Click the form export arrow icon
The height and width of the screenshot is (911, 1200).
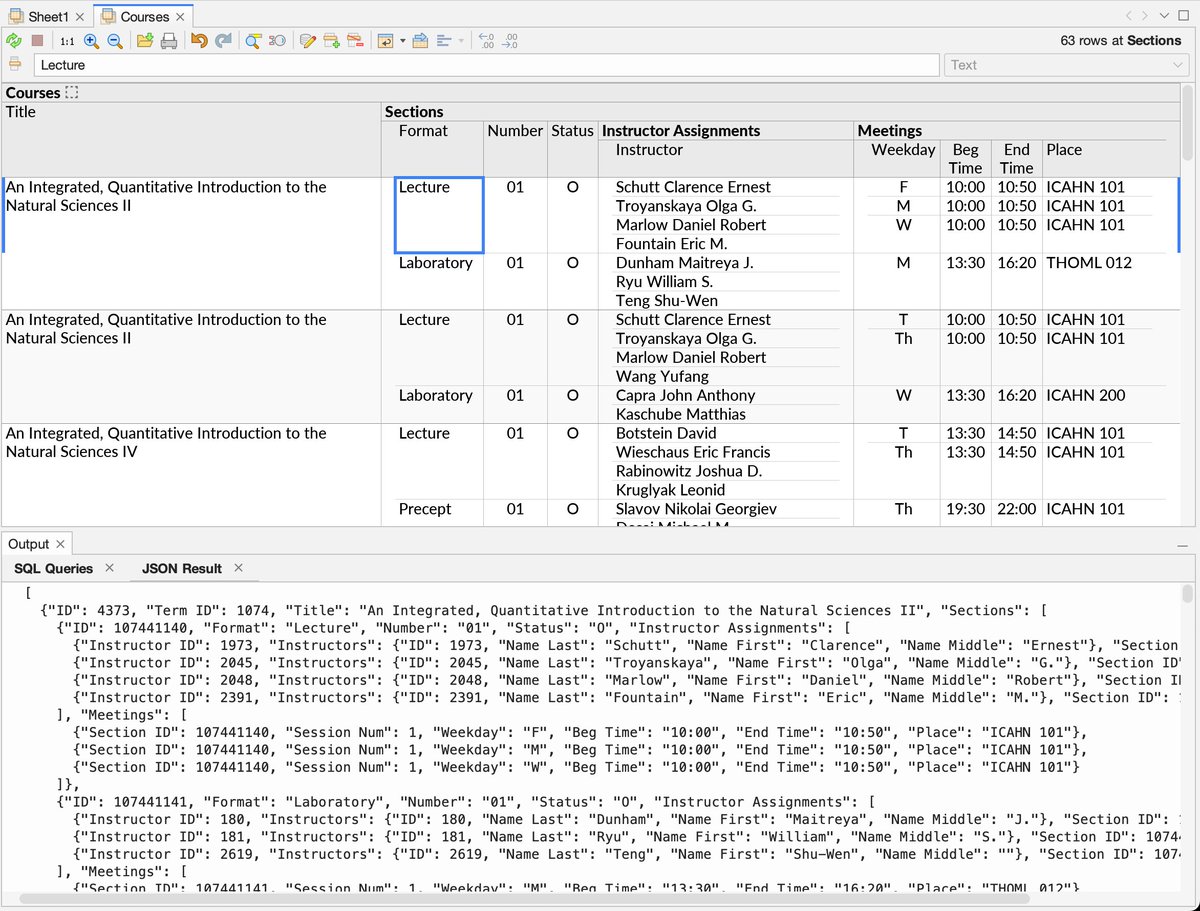420,41
